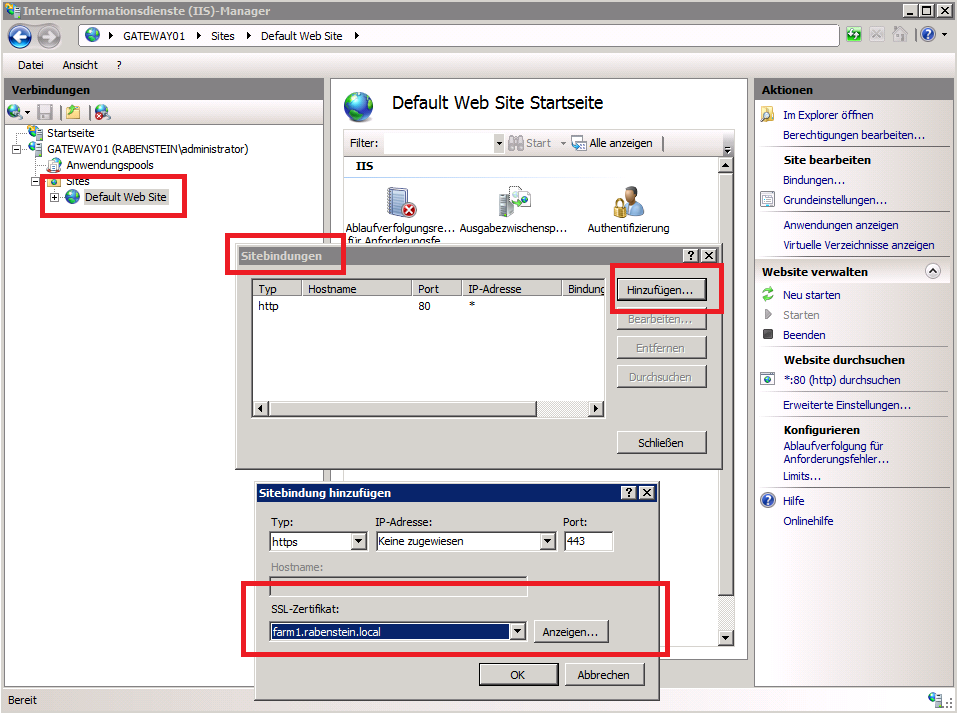
Task: Open the Ansicht menu
Action: pyautogui.click(x=80, y=65)
